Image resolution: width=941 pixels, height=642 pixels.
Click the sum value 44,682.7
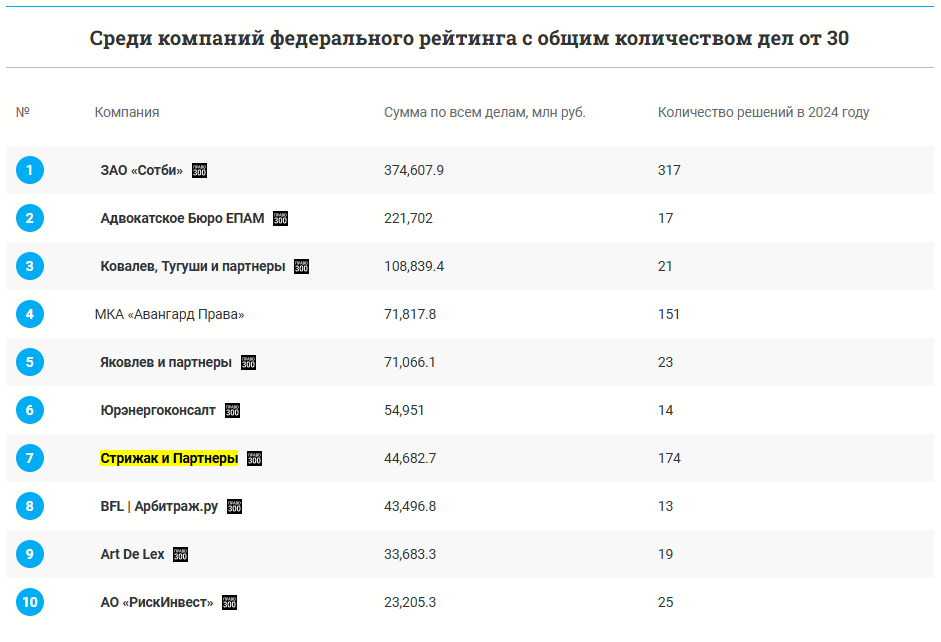point(410,458)
